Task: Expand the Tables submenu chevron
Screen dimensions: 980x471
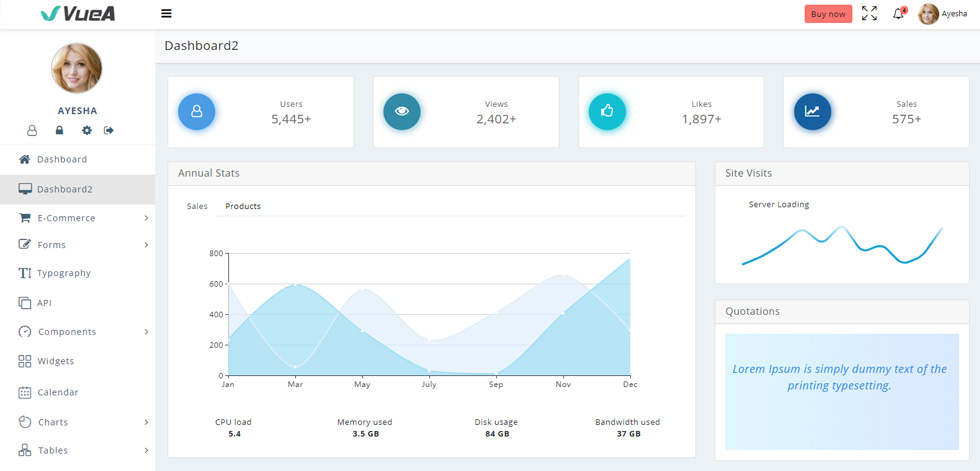Action: (146, 450)
